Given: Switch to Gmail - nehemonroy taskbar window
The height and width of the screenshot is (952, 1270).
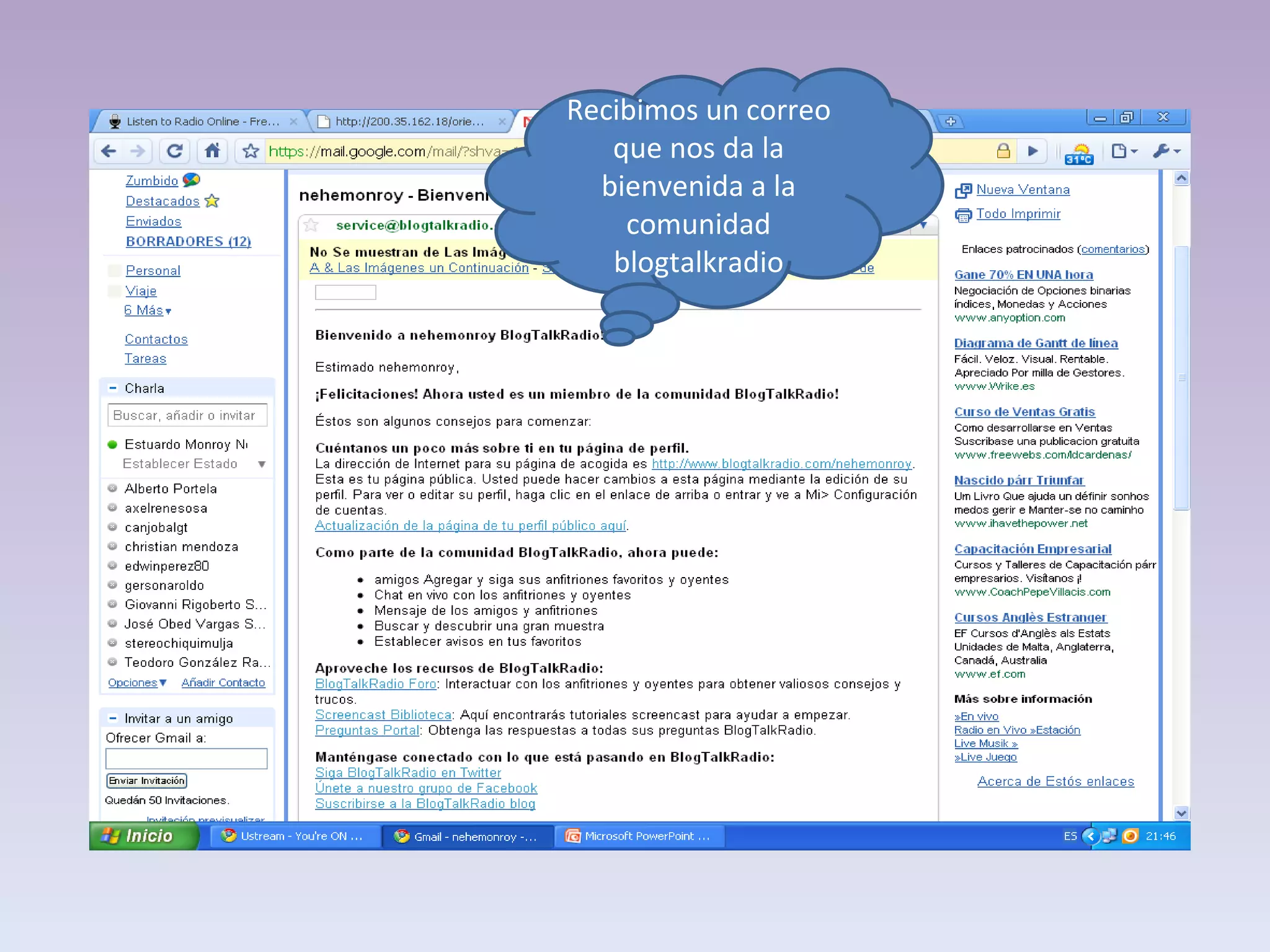Looking at the screenshot, I should coord(467,836).
